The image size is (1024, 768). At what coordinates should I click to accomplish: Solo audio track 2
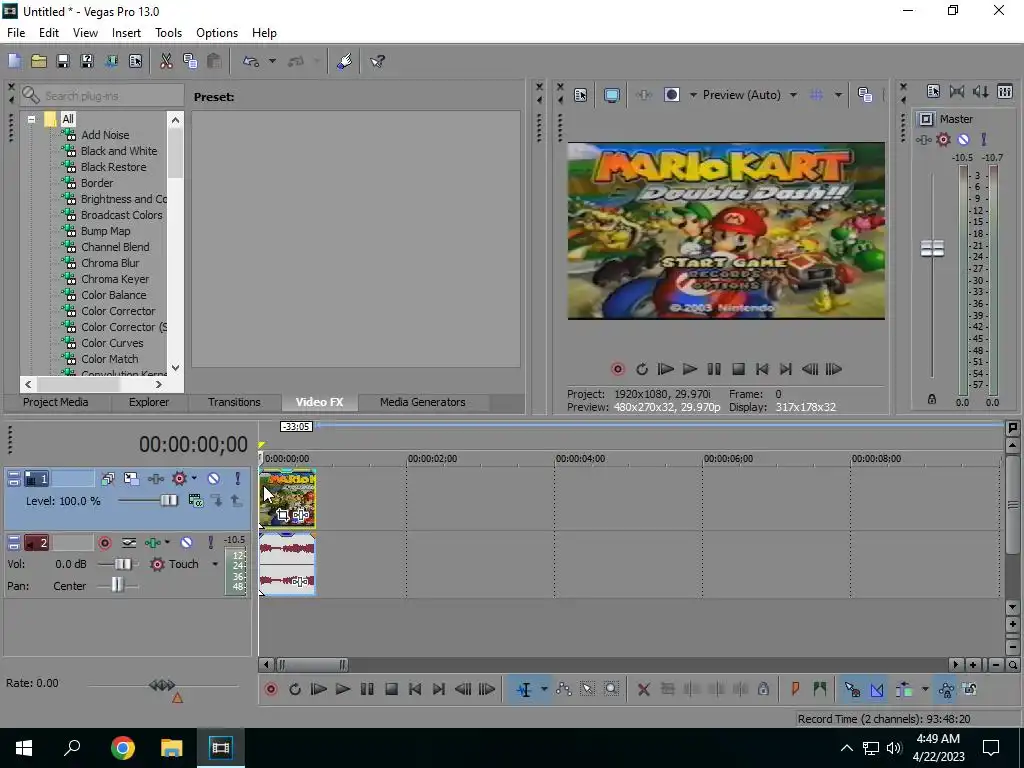[x=210, y=543]
